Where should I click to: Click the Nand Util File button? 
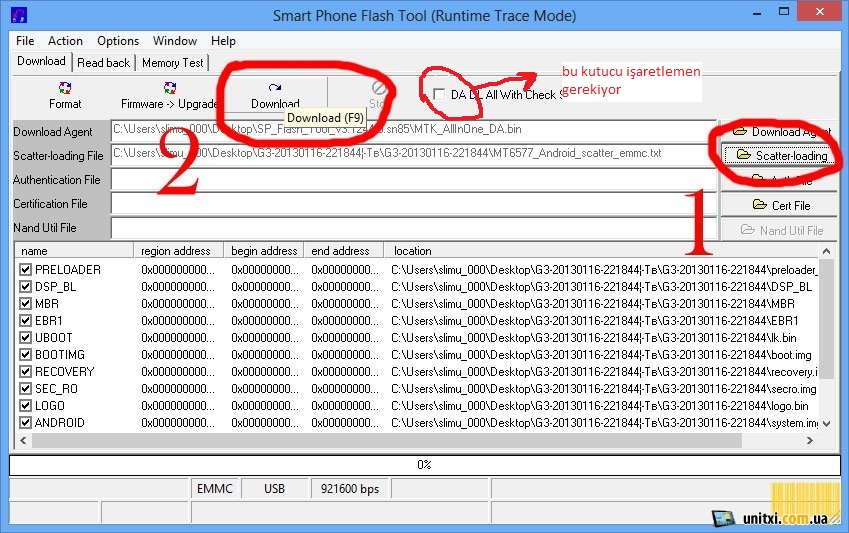[778, 230]
